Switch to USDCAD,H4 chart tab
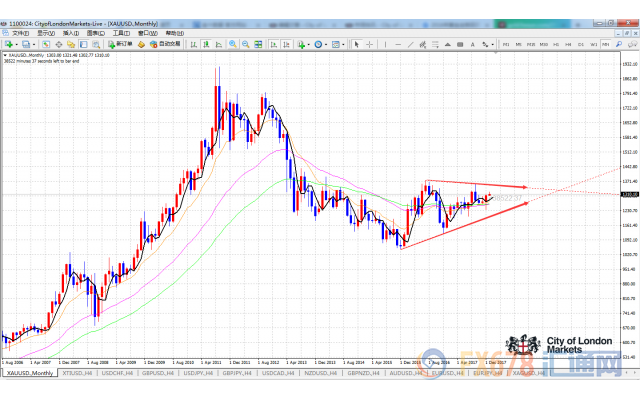640x400 pixels. [x=278, y=373]
